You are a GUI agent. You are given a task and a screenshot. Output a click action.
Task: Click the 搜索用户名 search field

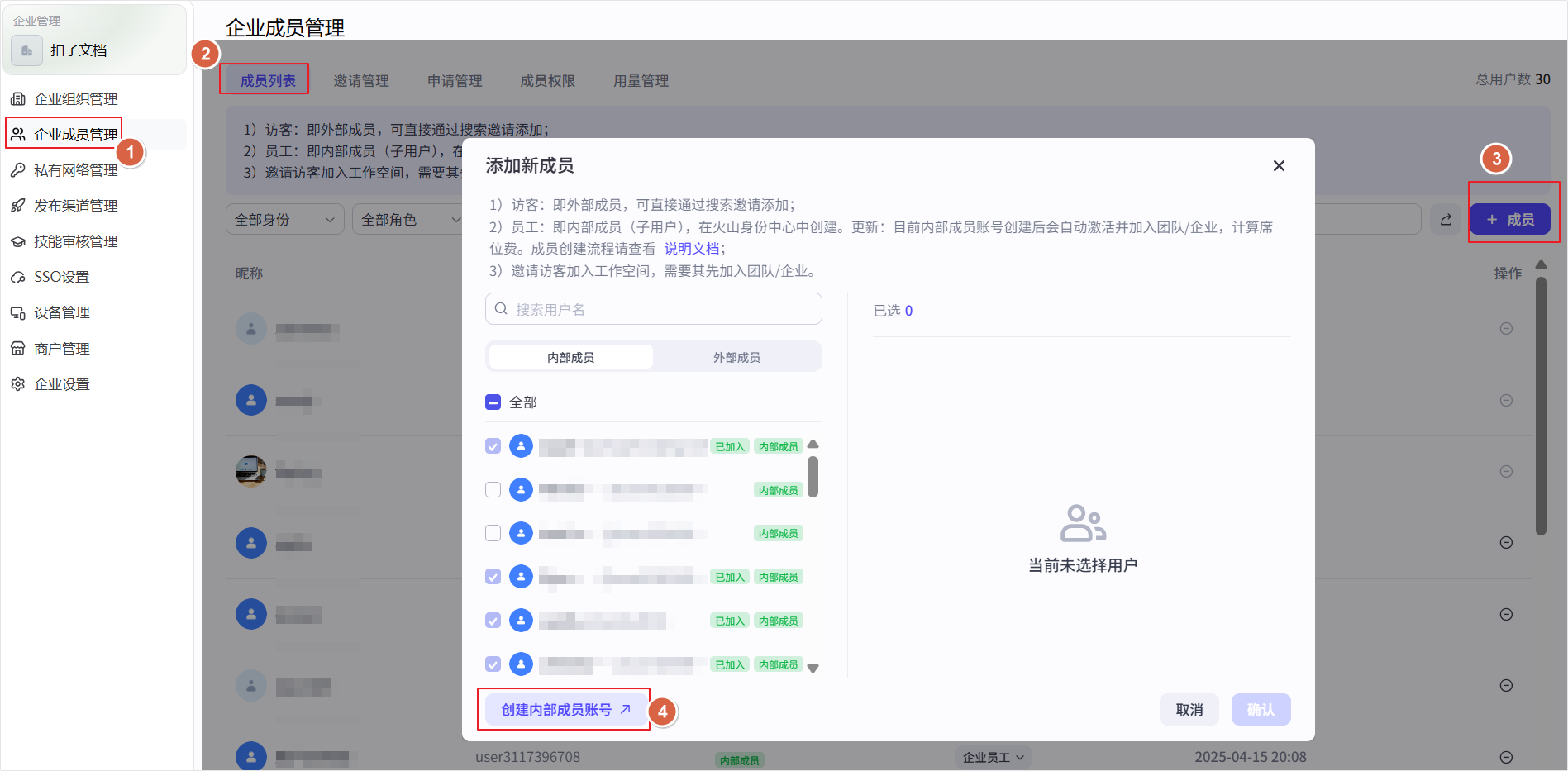[x=653, y=309]
